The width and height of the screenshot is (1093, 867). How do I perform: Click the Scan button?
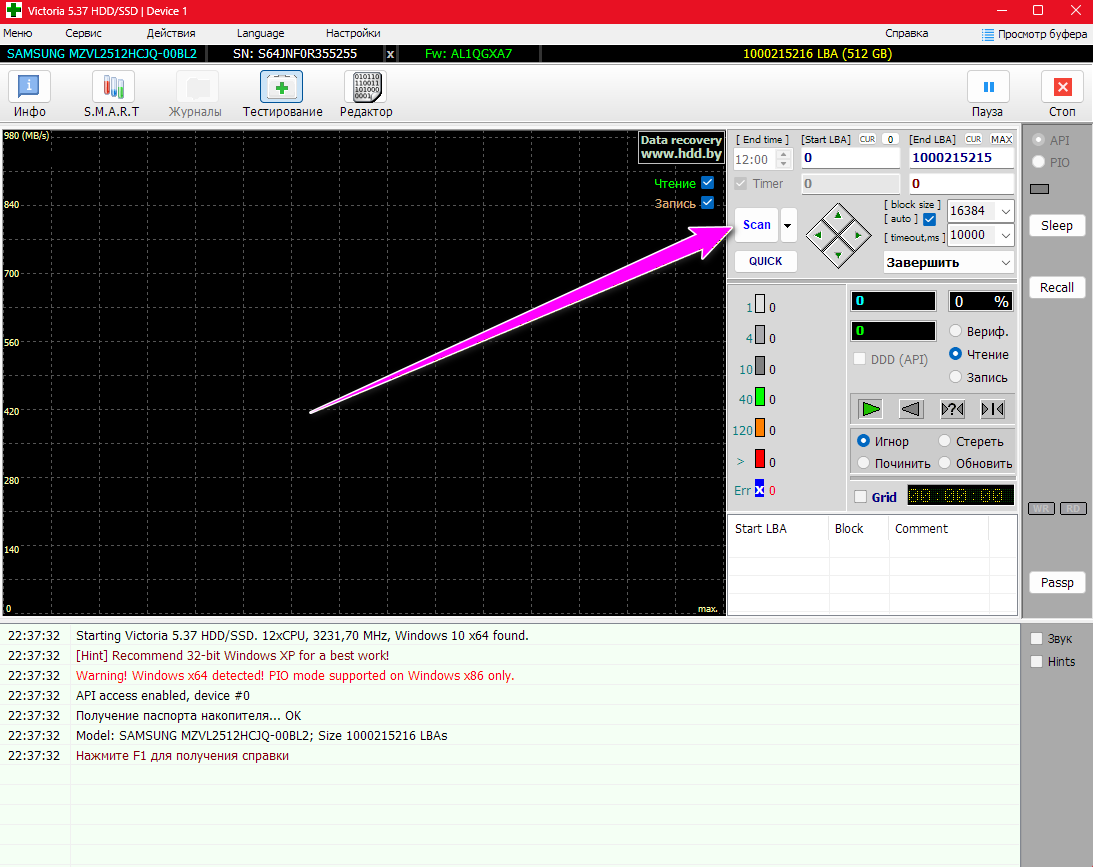click(756, 225)
